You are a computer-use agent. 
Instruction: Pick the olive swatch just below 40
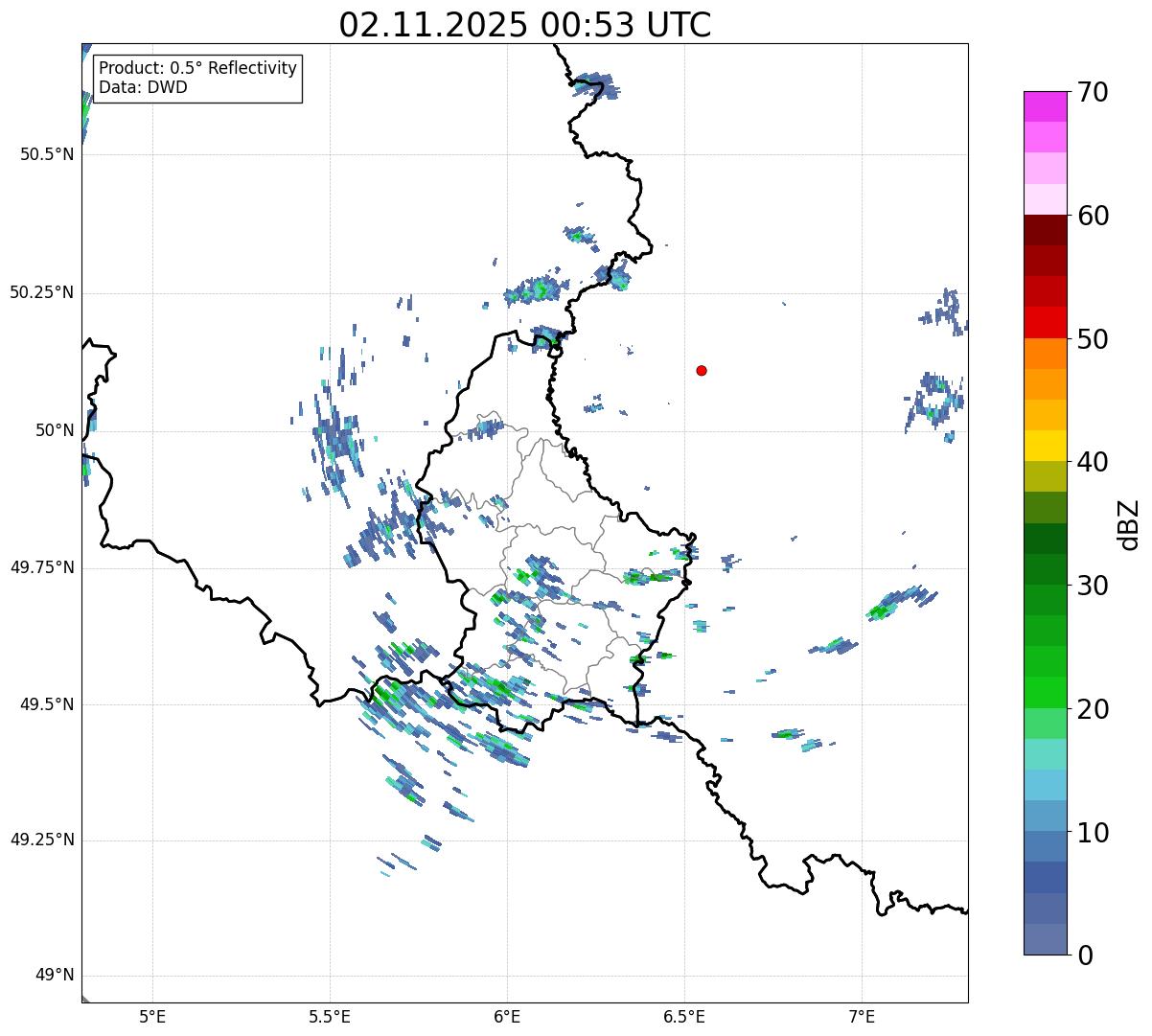pyautogui.click(x=1046, y=476)
